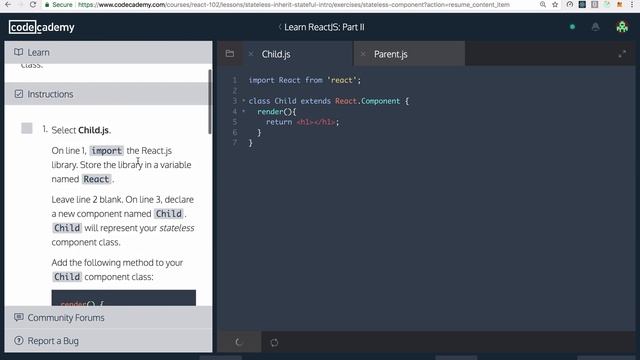
Task: Click the render() code snippet block
Action: point(124,298)
